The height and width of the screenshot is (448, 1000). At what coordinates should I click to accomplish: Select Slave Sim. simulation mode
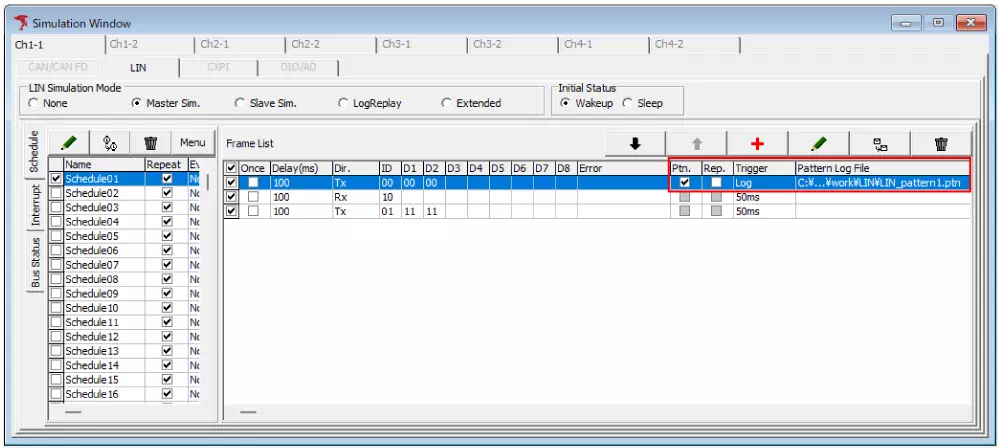[240, 103]
